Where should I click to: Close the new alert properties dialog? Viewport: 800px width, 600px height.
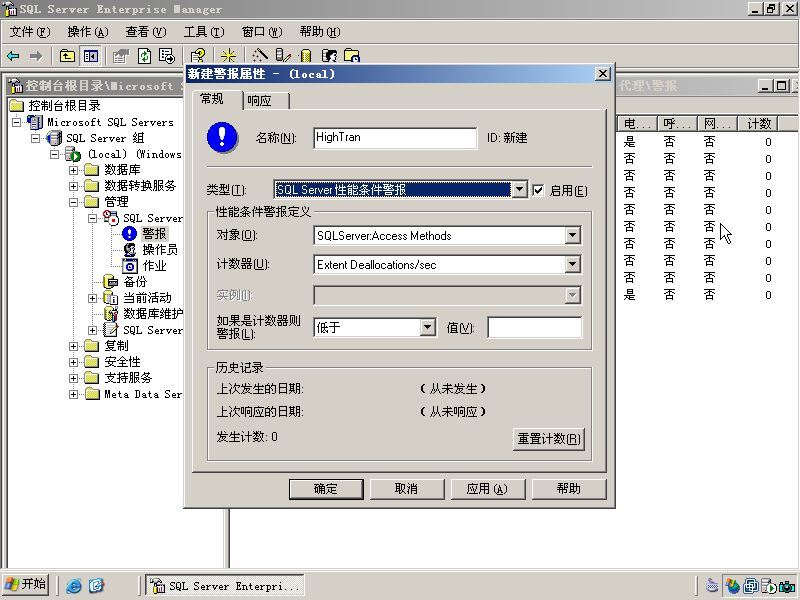tap(603, 74)
